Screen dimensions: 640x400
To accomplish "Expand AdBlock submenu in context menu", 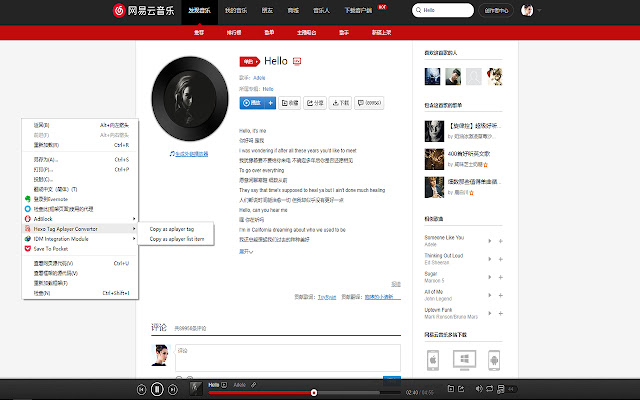I will (x=80, y=219).
